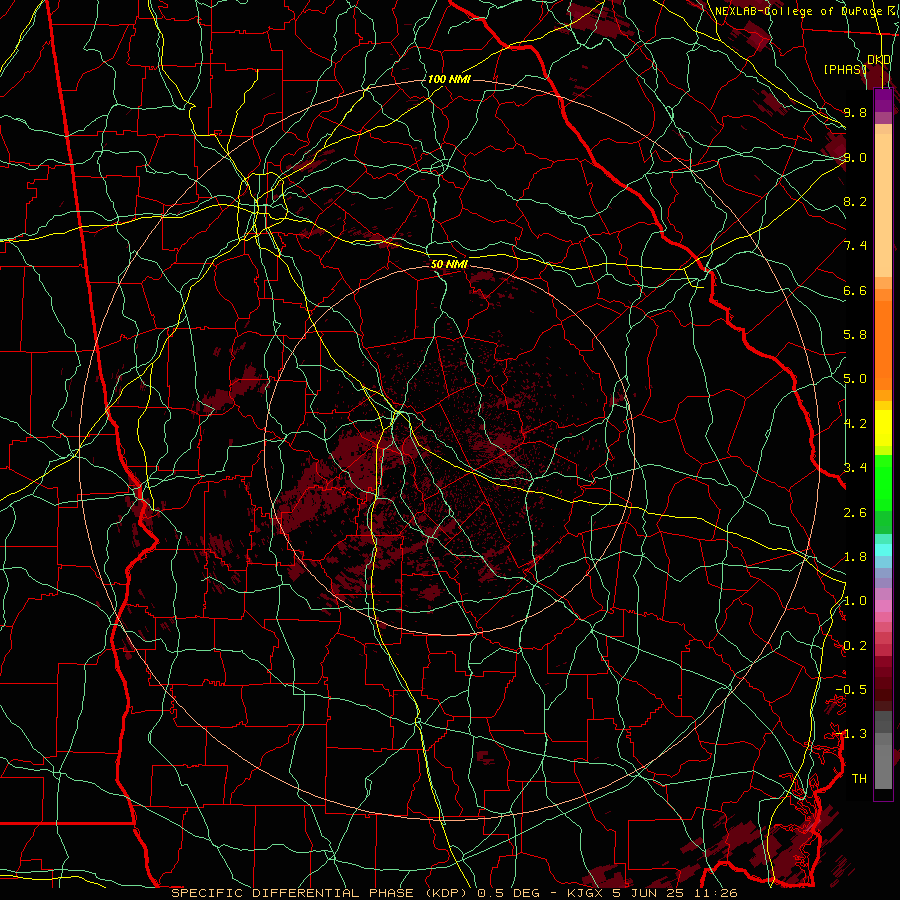Viewport: 900px width, 900px height.
Task: Click the purple band atop the color bar
Action: coord(883,100)
